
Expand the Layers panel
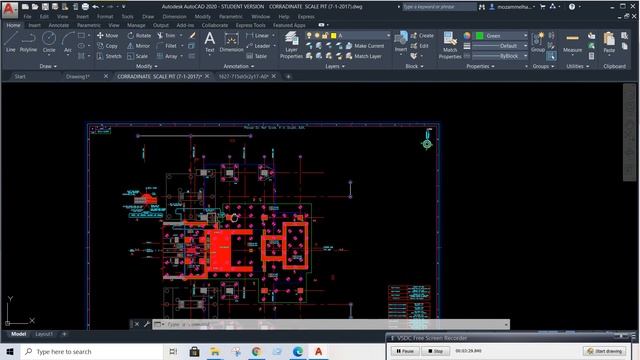[335, 66]
